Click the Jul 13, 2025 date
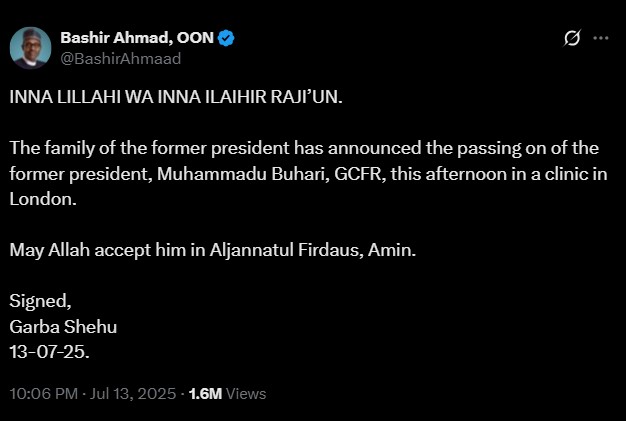Image resolution: width=626 pixels, height=421 pixels. [132, 393]
